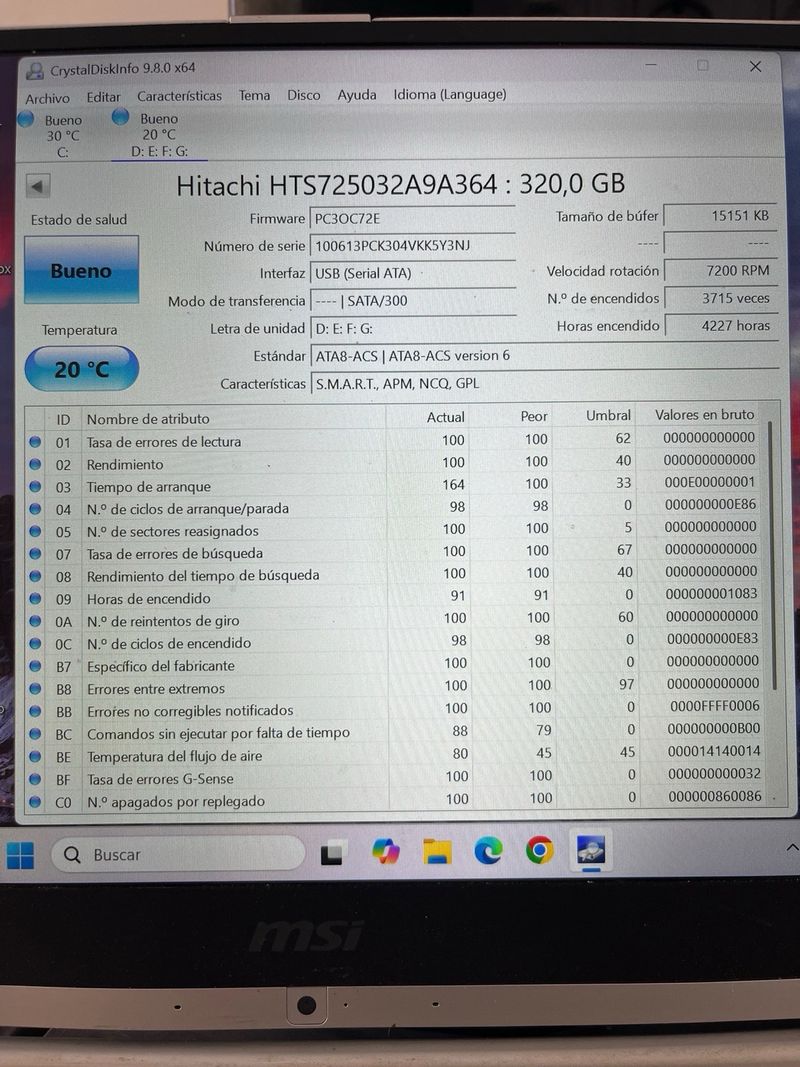Open the Ayuda menu

356,95
